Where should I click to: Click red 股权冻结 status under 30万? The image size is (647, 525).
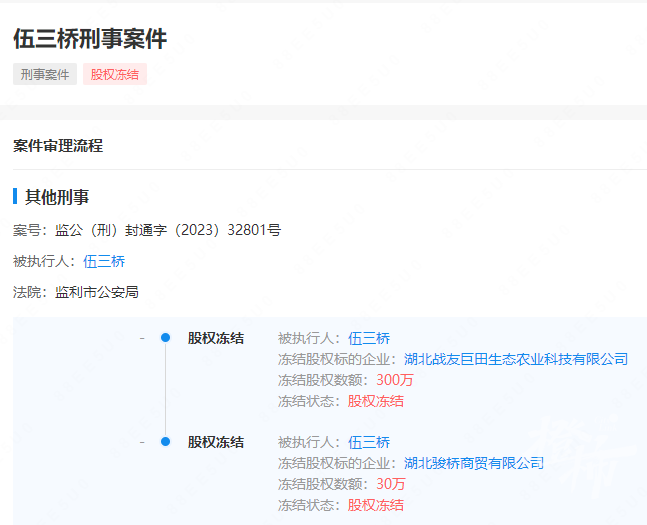pos(376,505)
